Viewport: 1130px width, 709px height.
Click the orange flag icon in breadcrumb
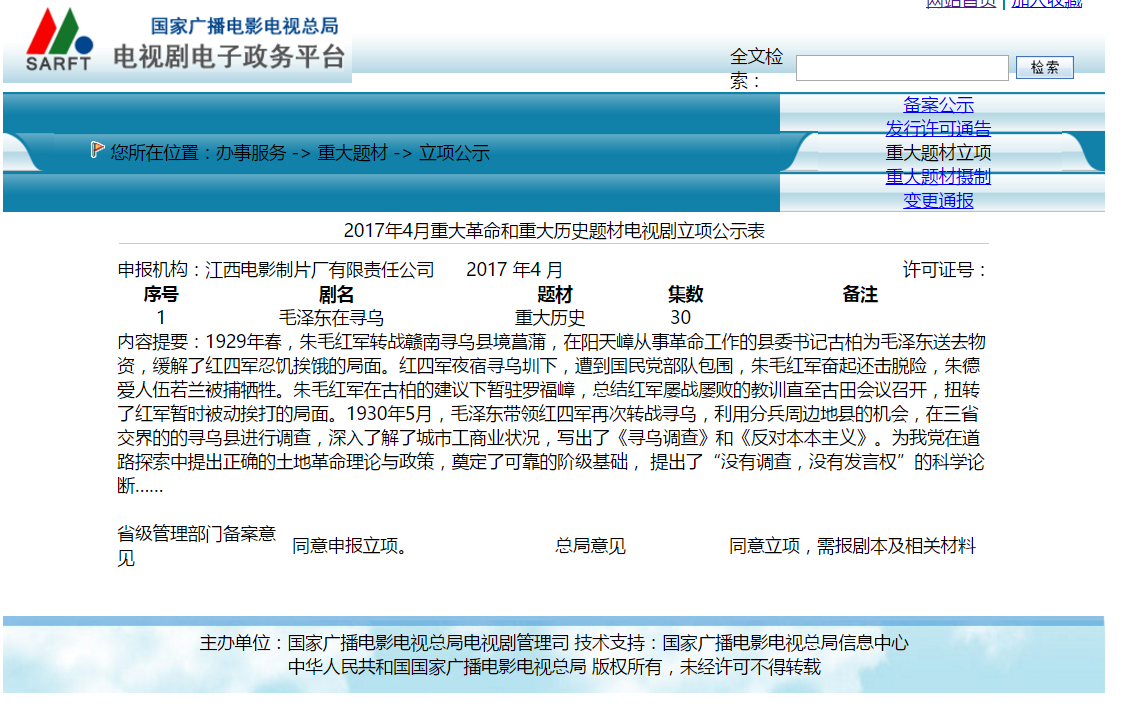pos(97,150)
